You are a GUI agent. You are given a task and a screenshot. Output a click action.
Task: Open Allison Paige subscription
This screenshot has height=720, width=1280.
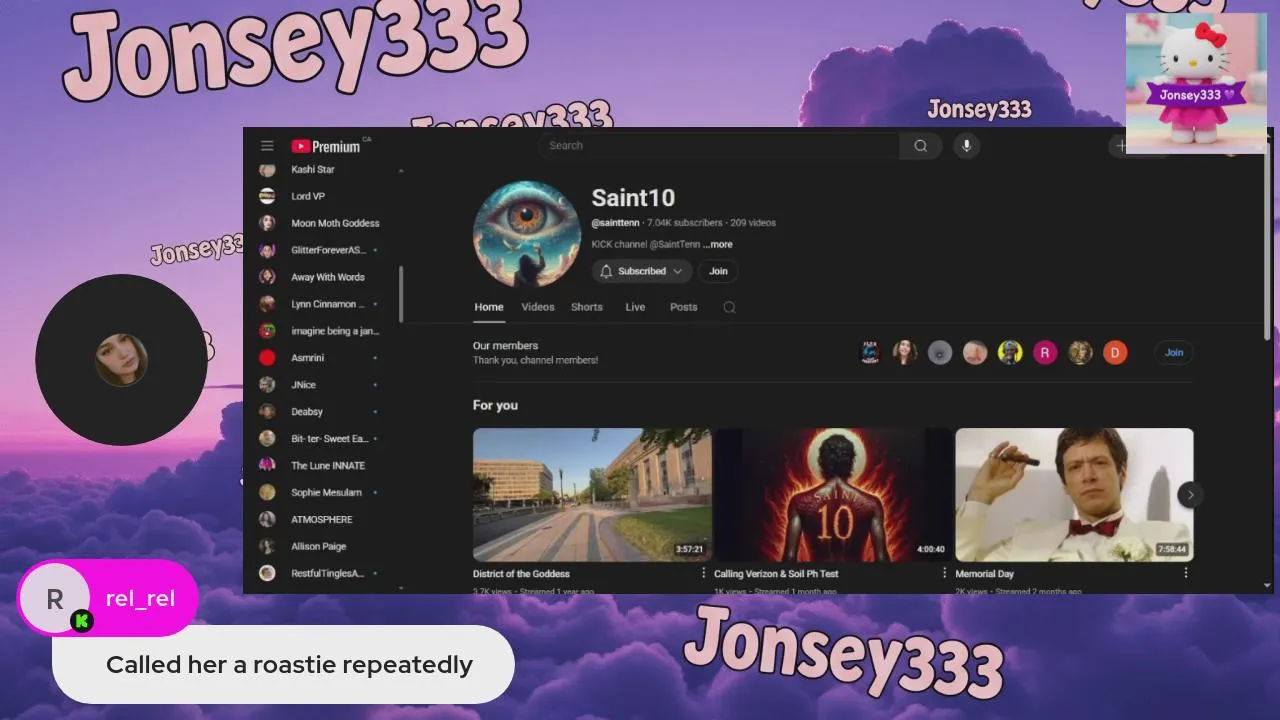[x=320, y=547]
